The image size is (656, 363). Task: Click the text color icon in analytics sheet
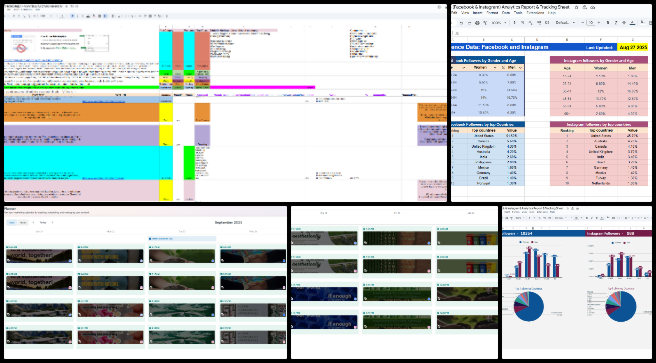(632, 23)
